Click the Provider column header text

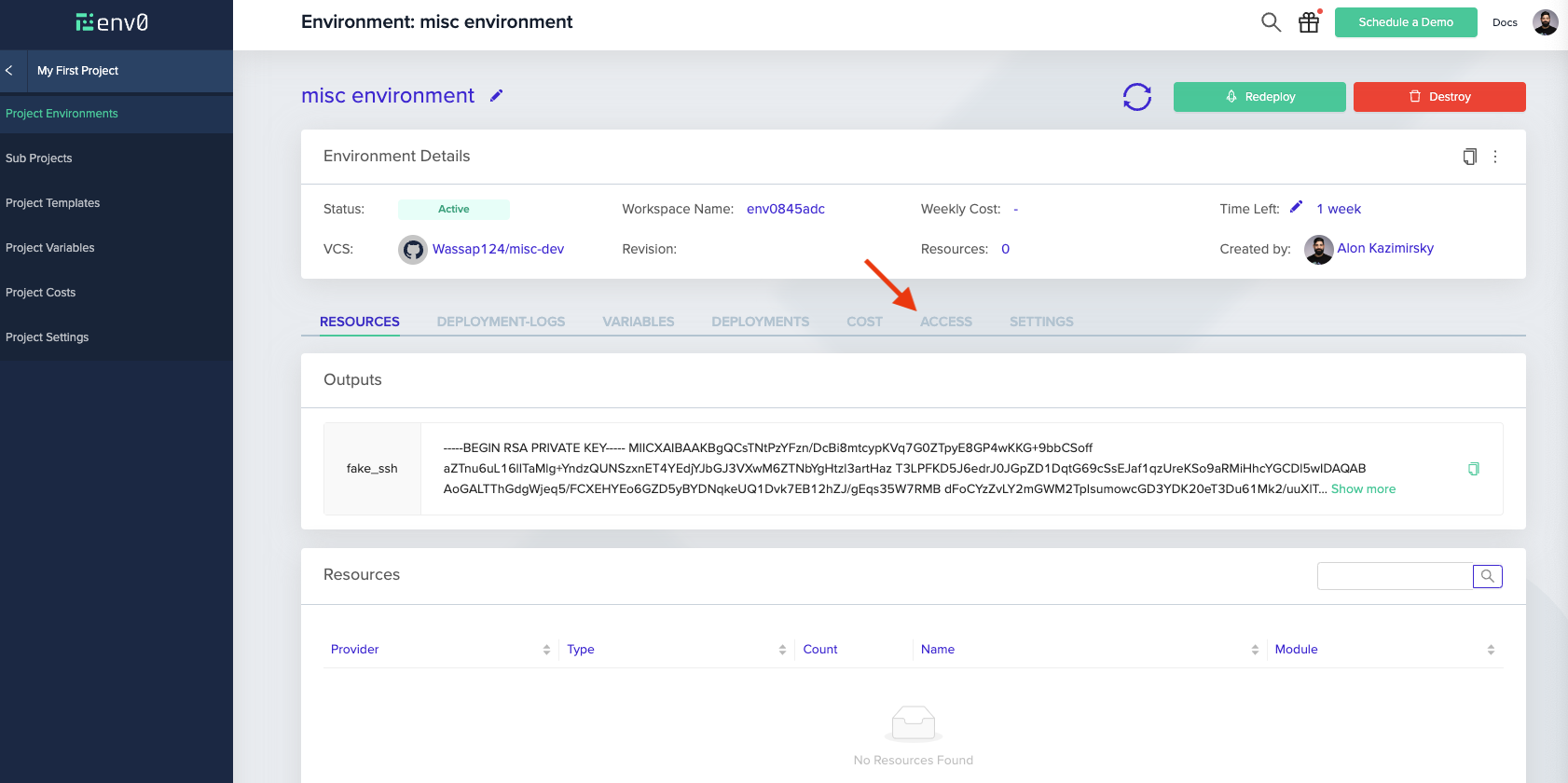[355, 650]
